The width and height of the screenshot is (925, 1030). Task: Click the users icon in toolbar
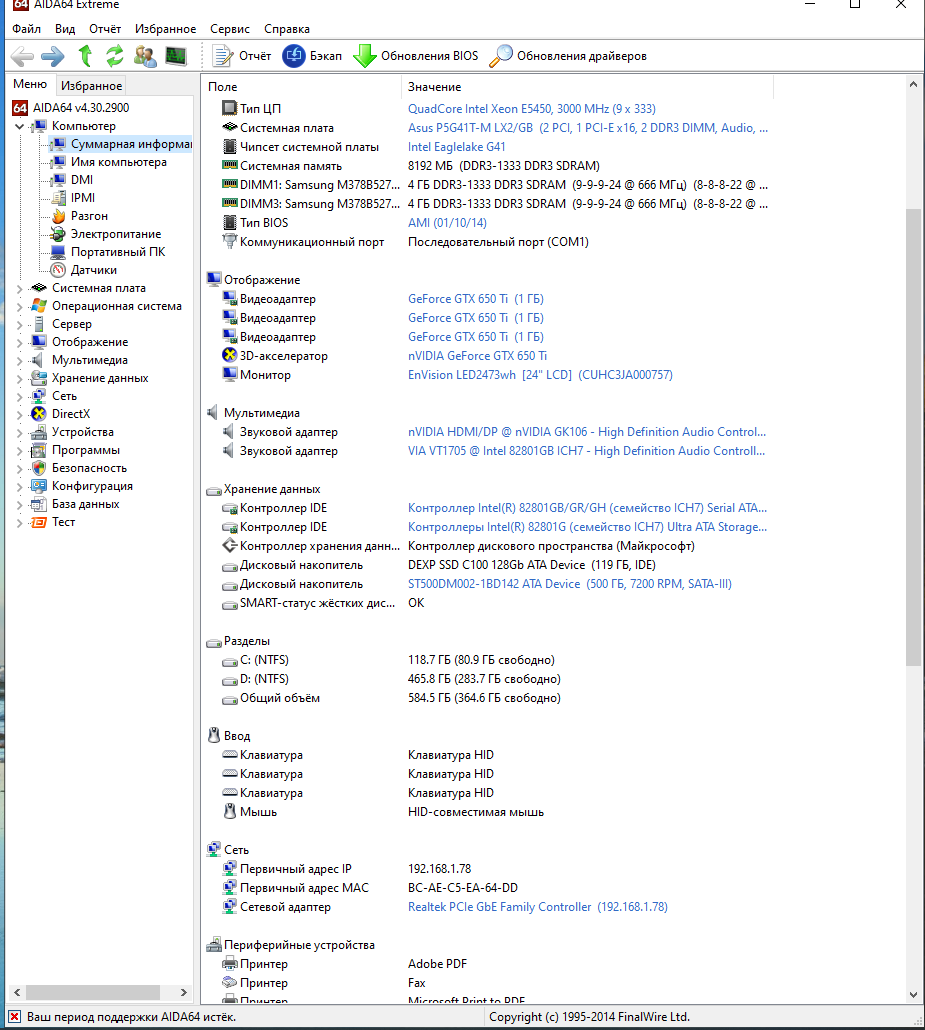click(145, 56)
